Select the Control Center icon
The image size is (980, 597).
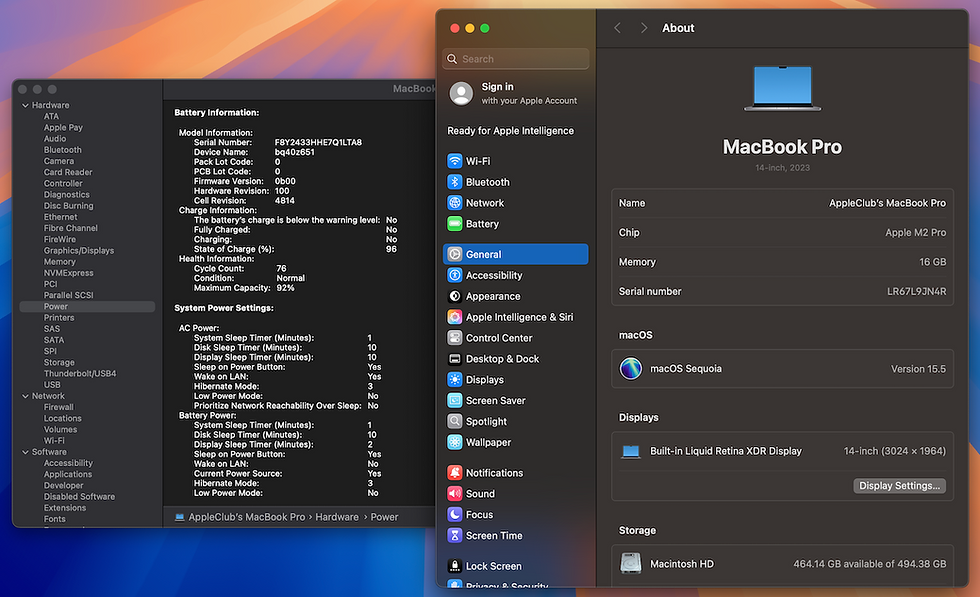pyautogui.click(x=455, y=338)
